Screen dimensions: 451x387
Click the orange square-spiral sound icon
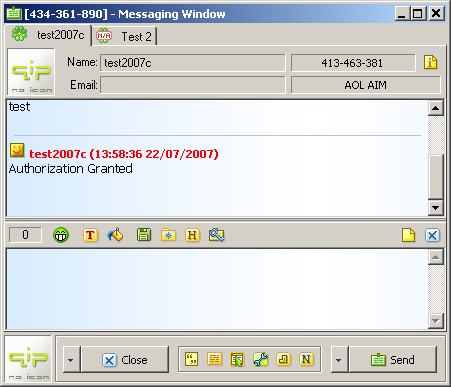click(x=283, y=359)
